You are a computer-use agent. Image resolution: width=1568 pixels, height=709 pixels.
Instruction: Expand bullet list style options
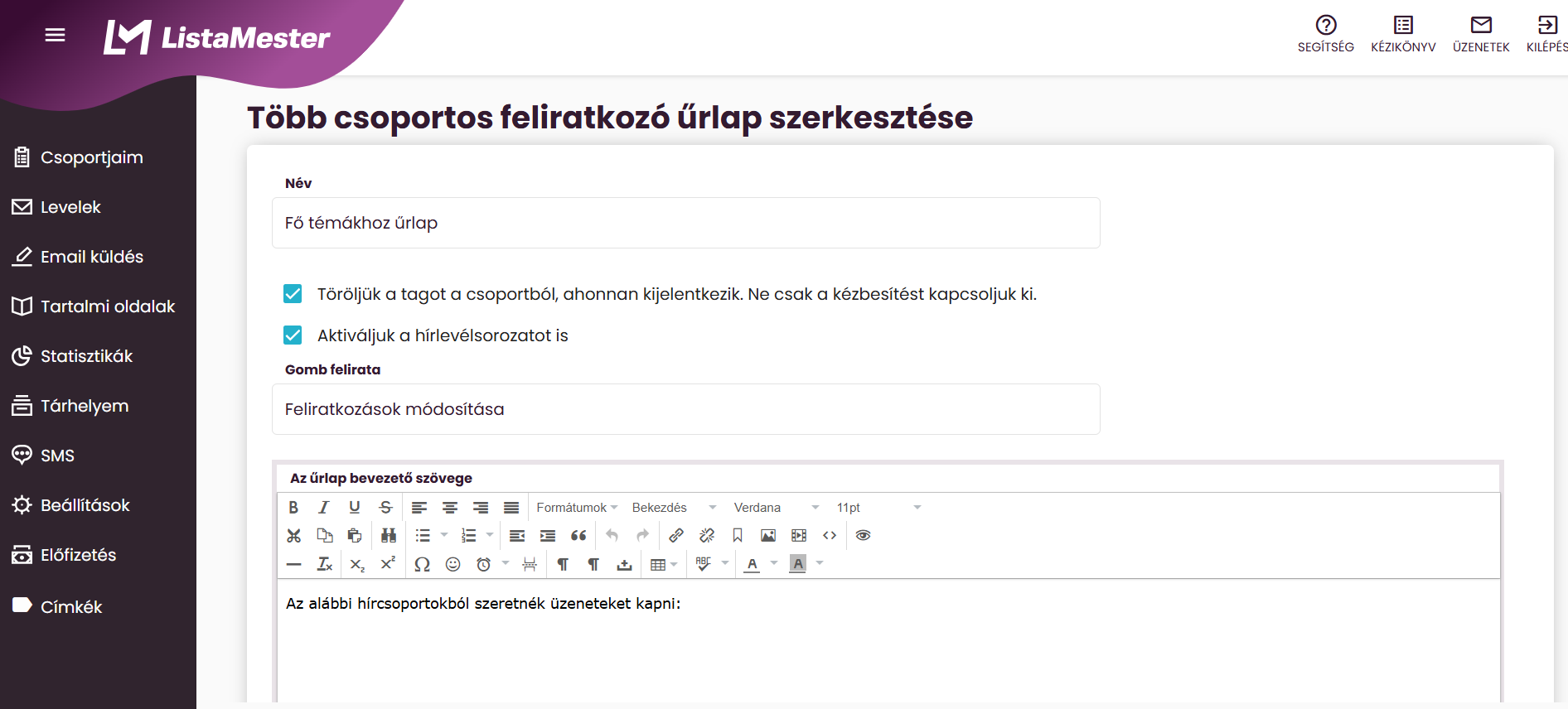tap(444, 536)
